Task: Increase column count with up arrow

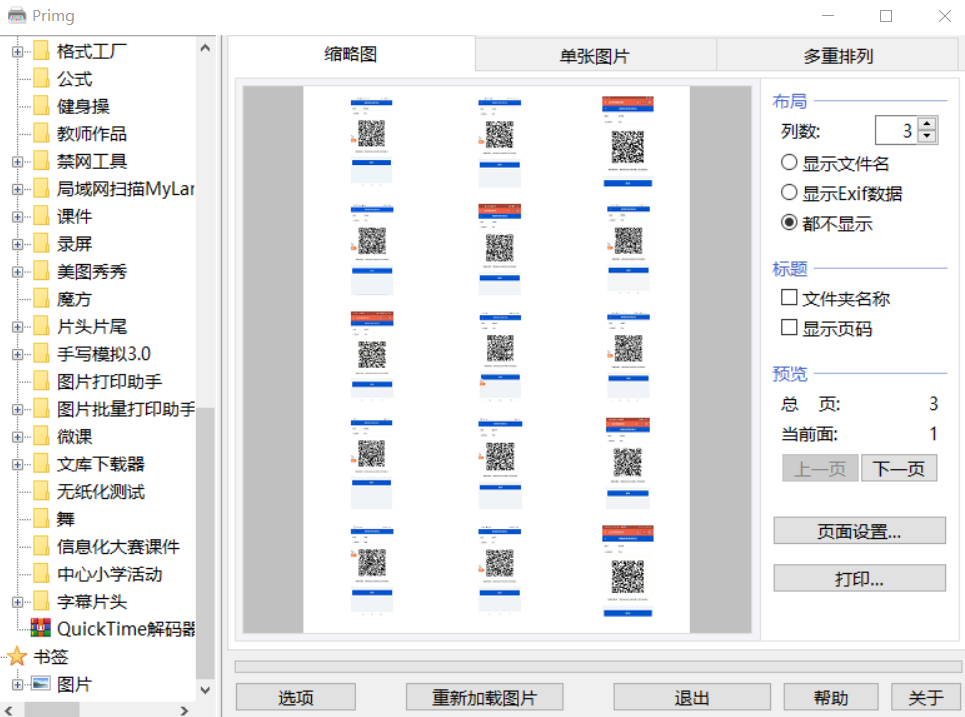Action: point(927,123)
